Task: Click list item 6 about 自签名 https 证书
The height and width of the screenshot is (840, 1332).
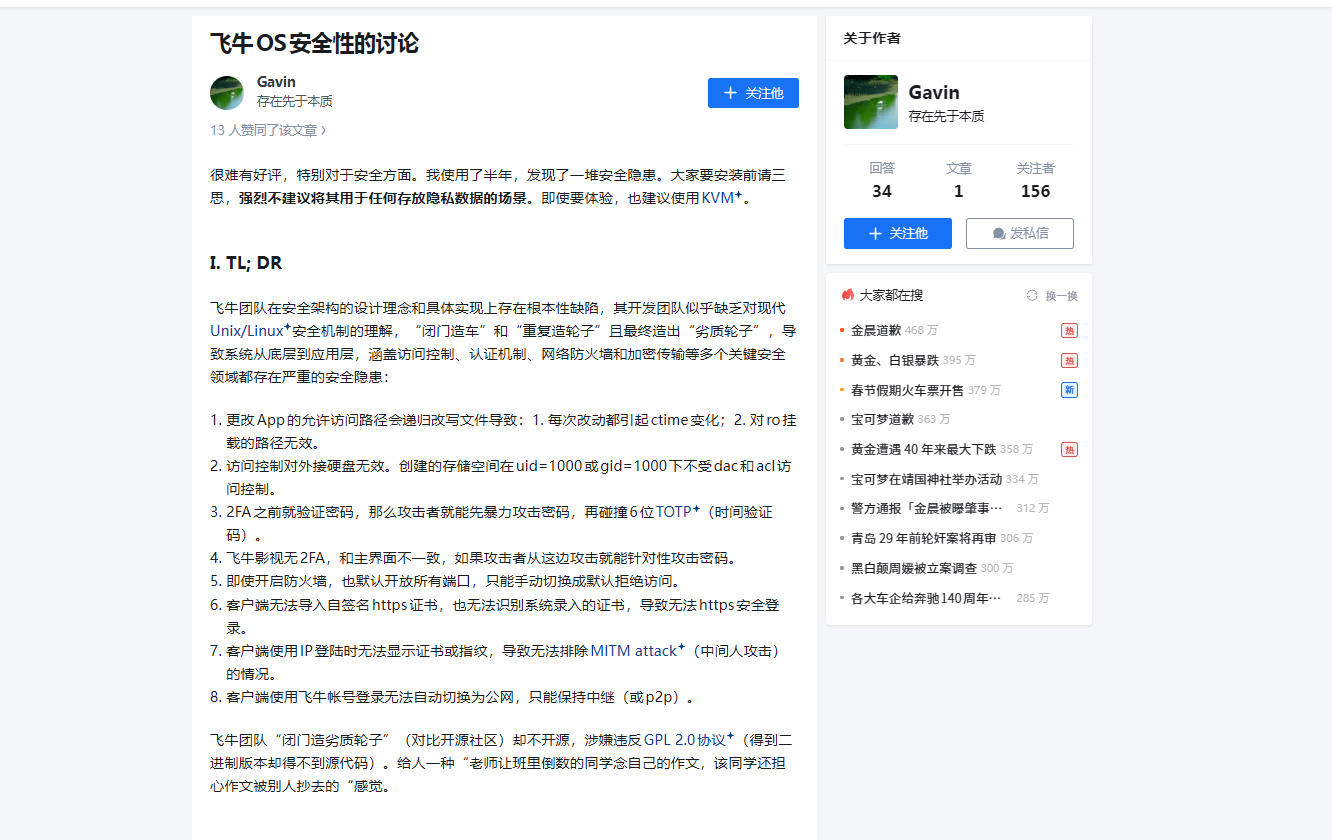Action: 503,616
